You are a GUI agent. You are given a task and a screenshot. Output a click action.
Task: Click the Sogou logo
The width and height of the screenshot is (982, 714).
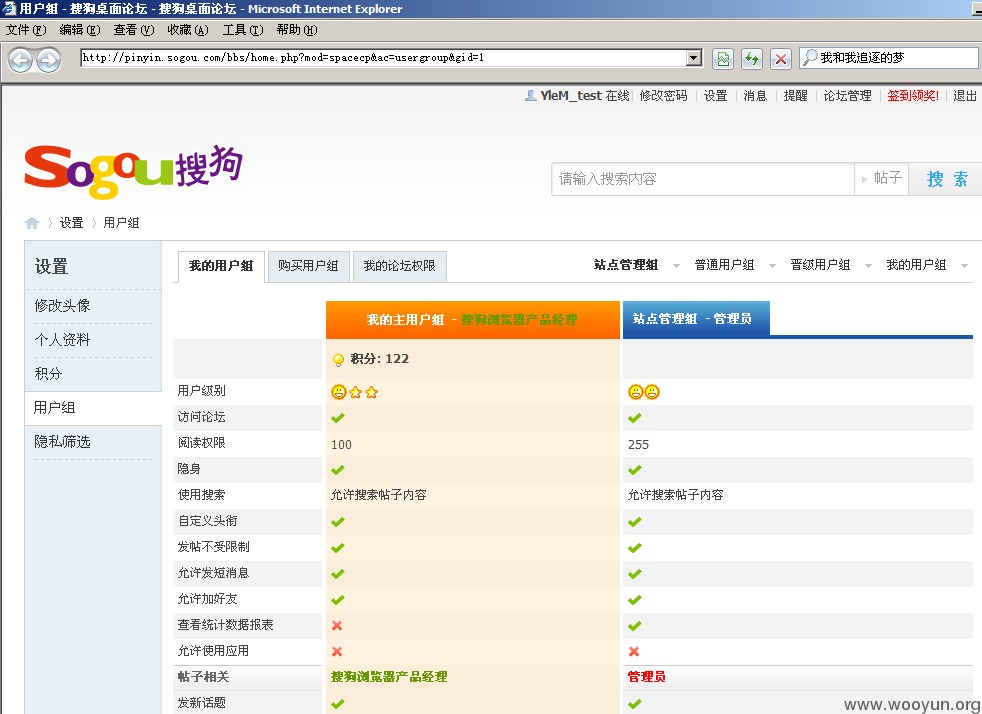coord(133,171)
